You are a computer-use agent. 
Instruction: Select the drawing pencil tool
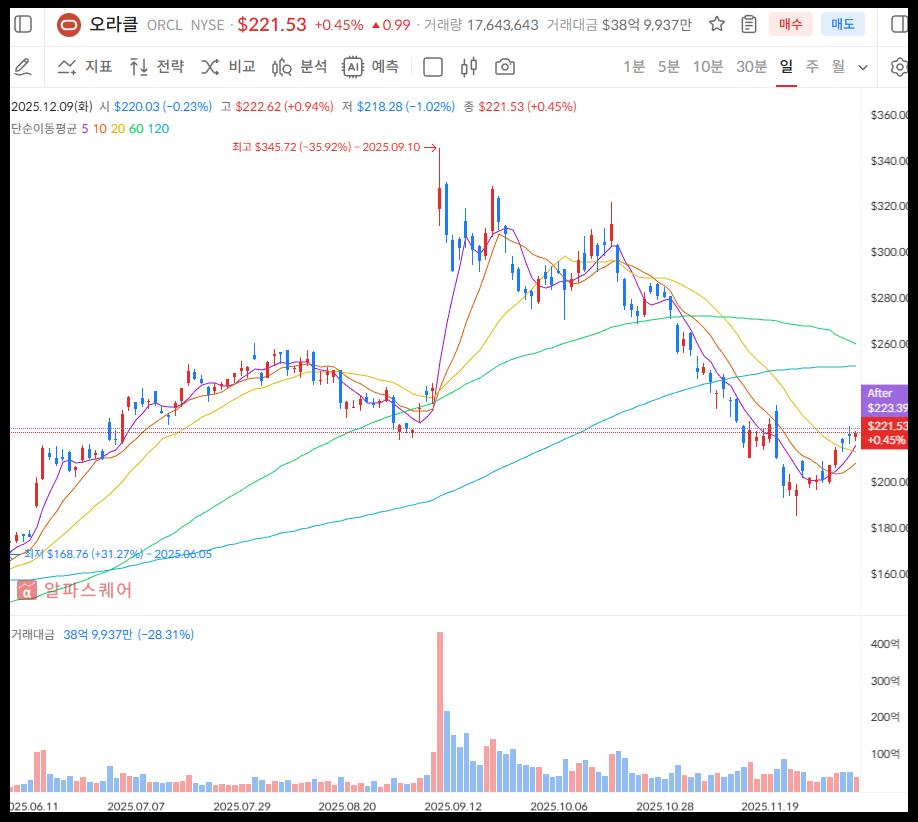[x=22, y=67]
